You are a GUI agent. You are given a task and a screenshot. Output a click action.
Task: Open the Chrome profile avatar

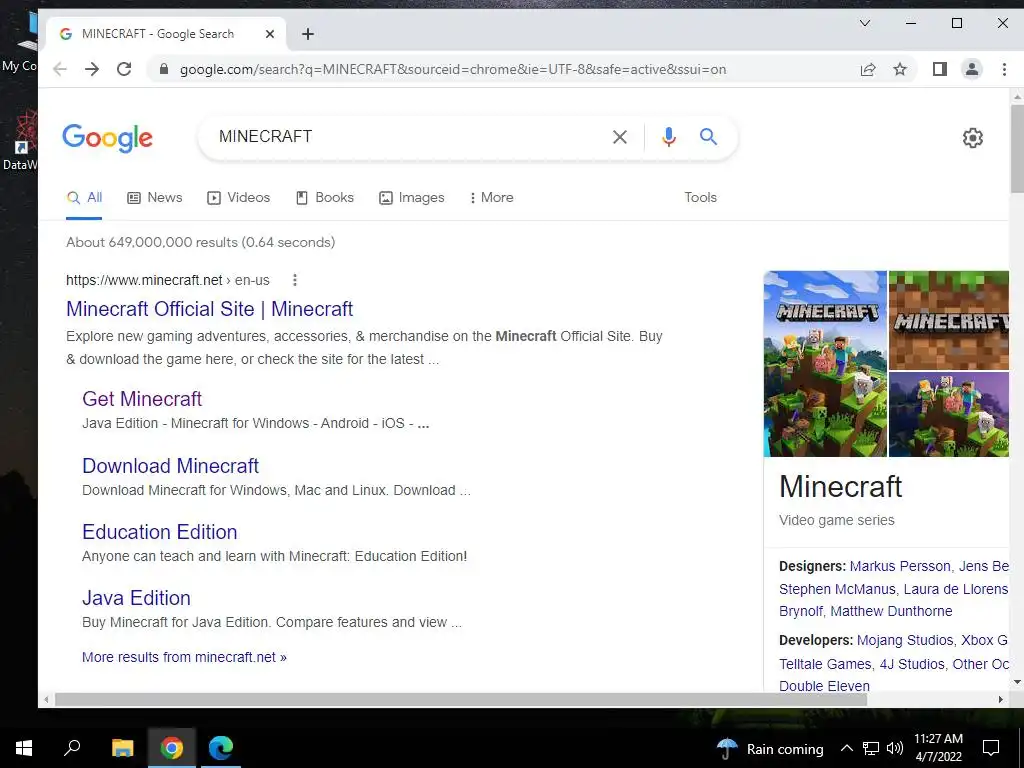[x=972, y=69]
